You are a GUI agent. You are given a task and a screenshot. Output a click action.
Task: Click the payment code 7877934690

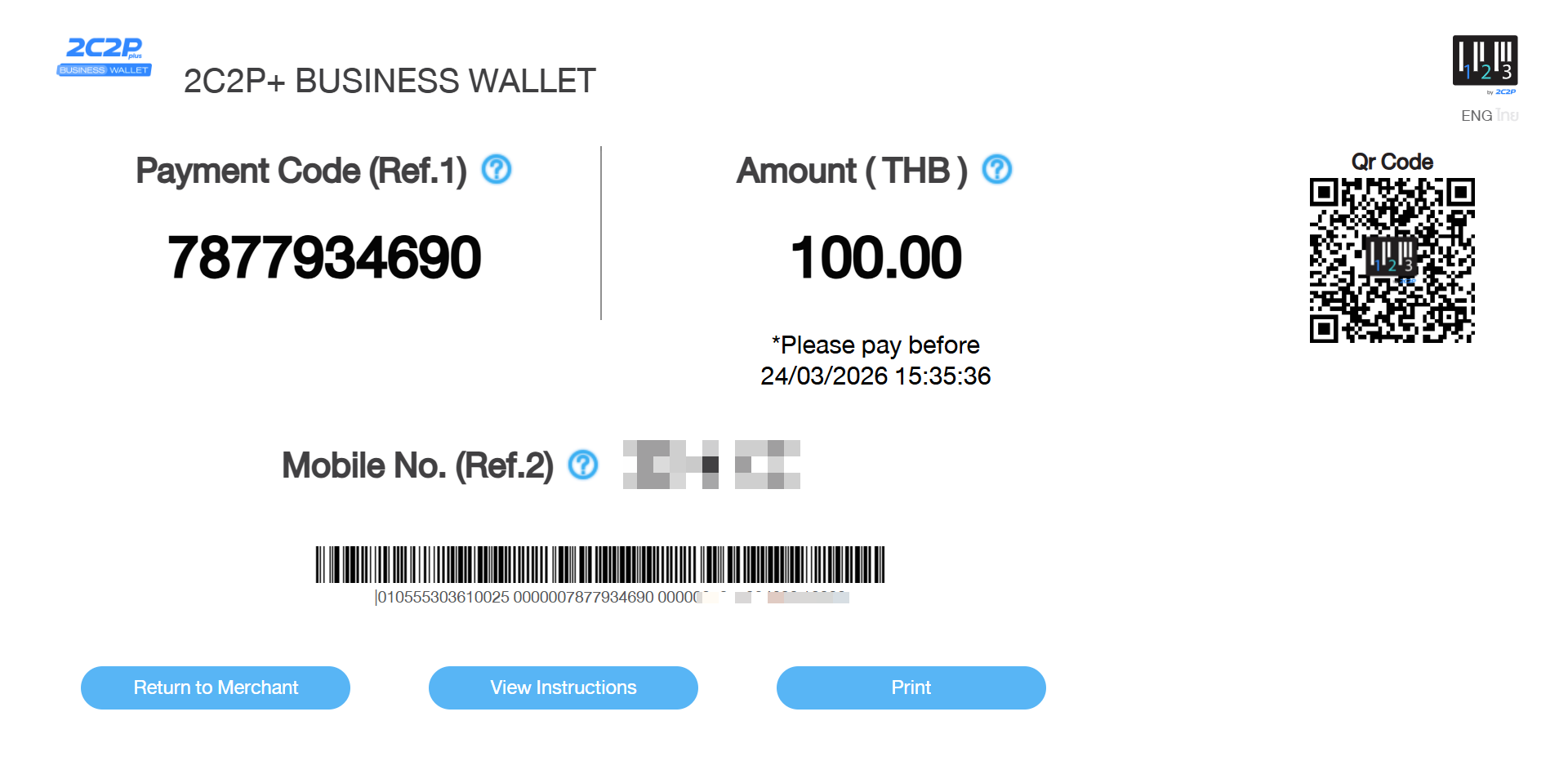pyautogui.click(x=324, y=258)
